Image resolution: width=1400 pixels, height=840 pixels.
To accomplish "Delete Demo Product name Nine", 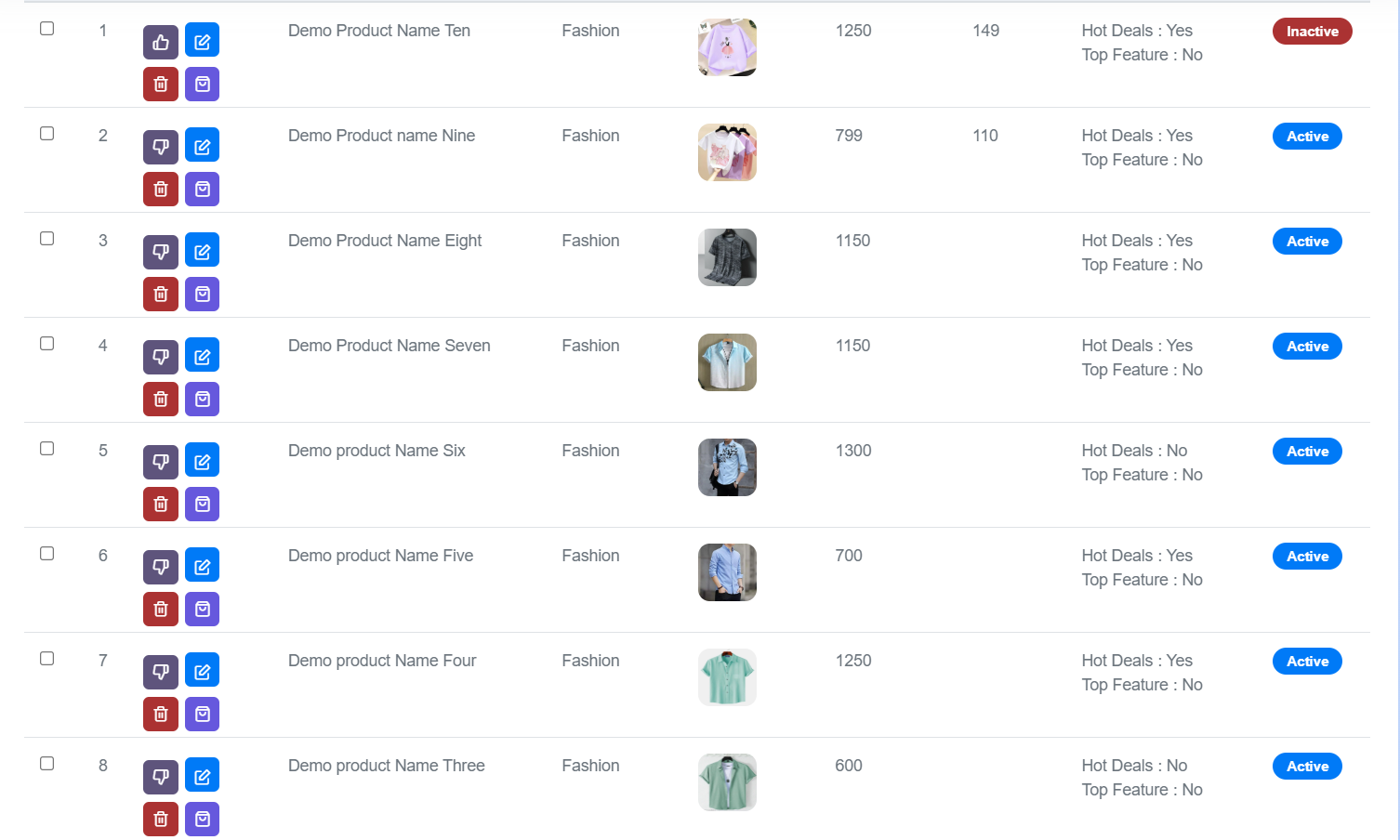I will [161, 190].
